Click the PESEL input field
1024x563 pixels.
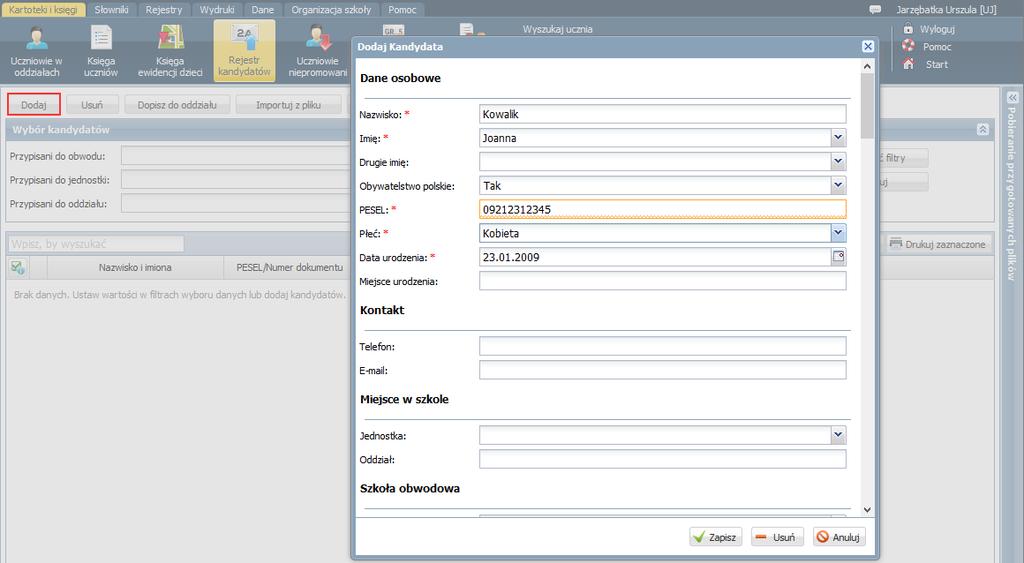tap(663, 209)
